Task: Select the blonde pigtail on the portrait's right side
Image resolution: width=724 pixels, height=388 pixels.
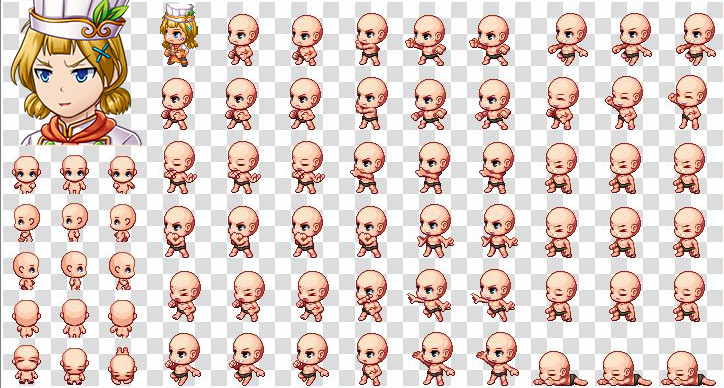Action: 115,101
